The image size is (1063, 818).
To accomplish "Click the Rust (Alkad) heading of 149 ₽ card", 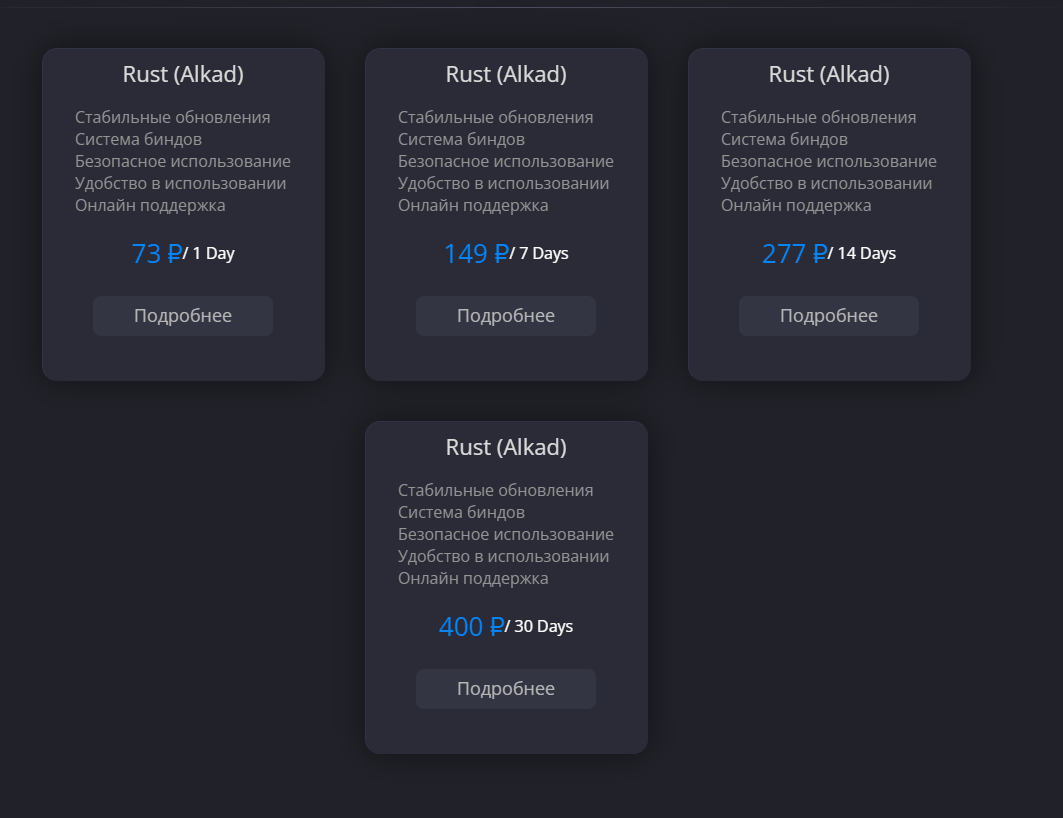I will pyautogui.click(x=506, y=74).
